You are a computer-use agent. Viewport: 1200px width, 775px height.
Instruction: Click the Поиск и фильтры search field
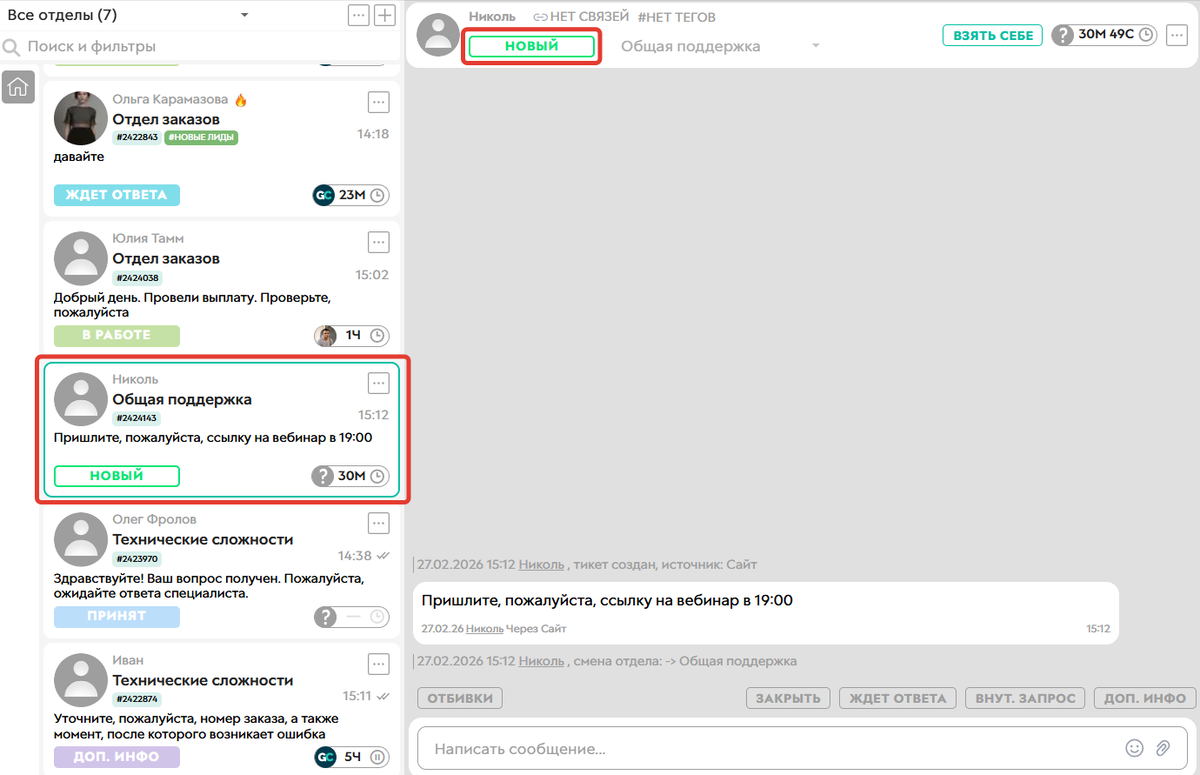(x=200, y=47)
